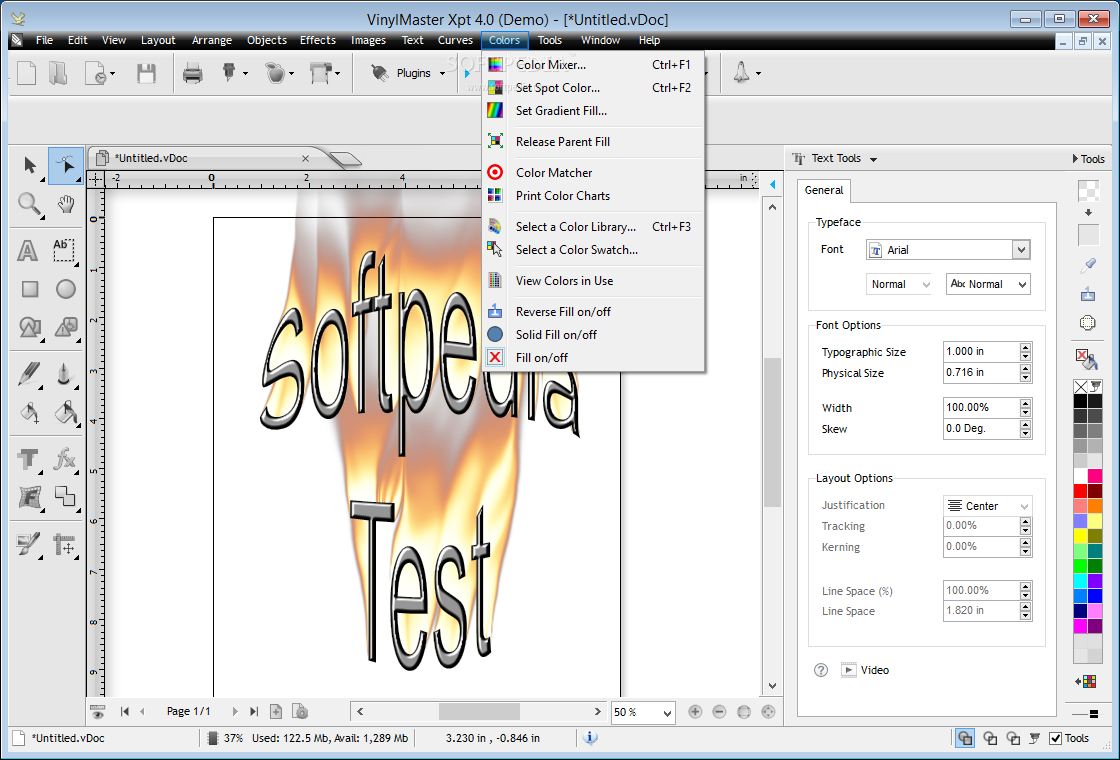Close the *Untitled.vDoc tab with X

306,159
